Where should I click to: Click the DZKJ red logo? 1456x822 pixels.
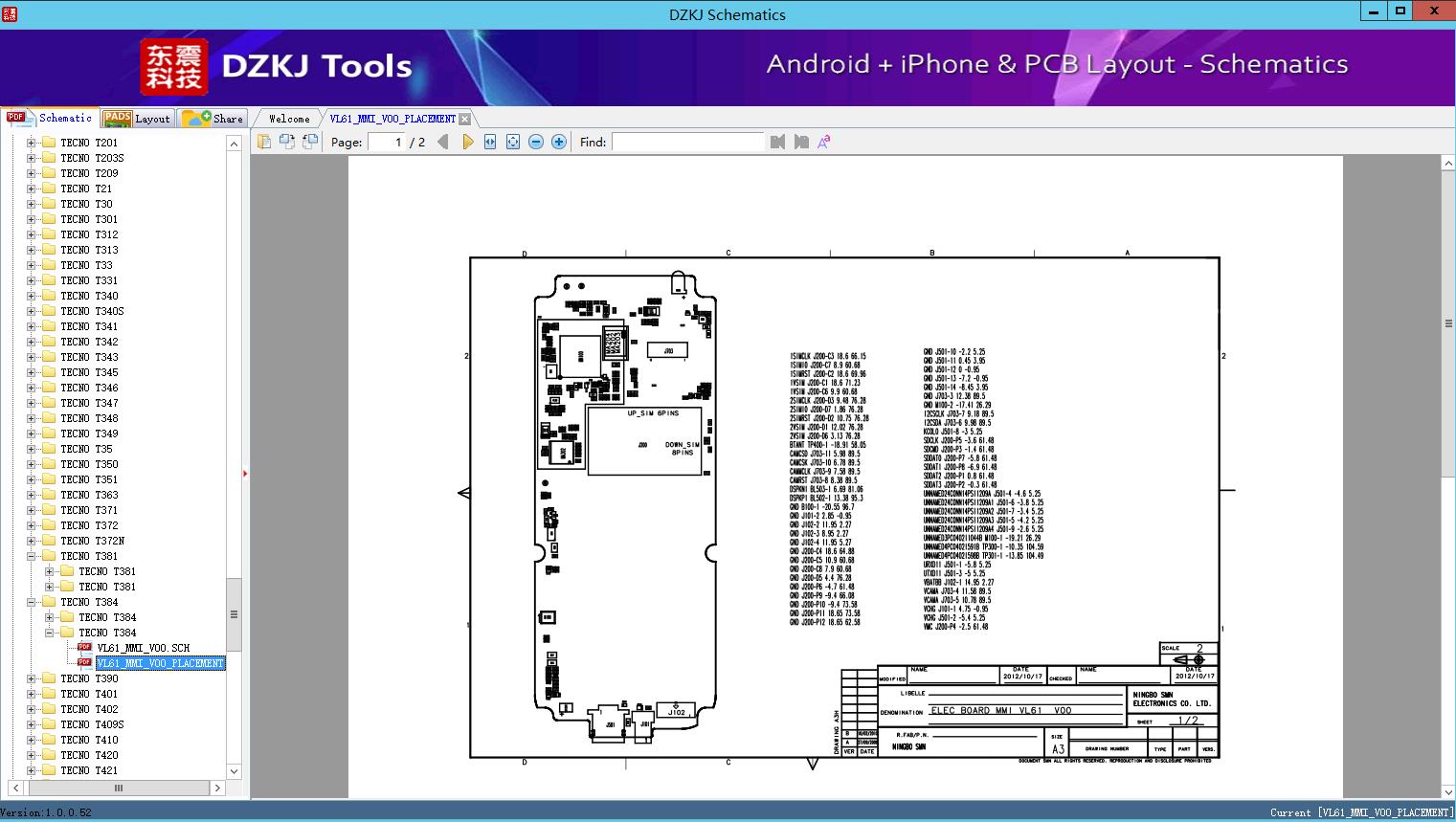pyautogui.click(x=174, y=67)
